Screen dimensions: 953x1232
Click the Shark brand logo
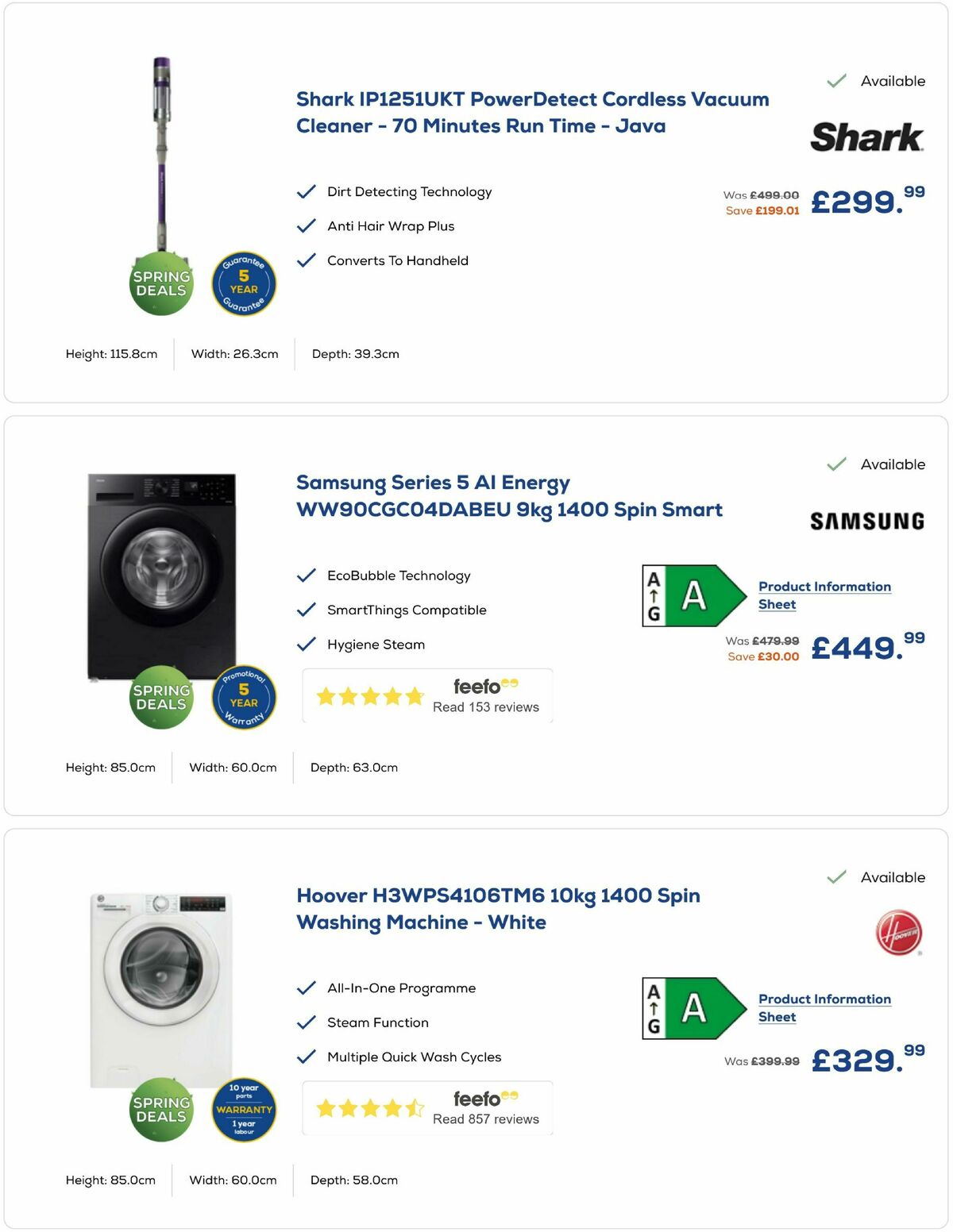coord(866,137)
